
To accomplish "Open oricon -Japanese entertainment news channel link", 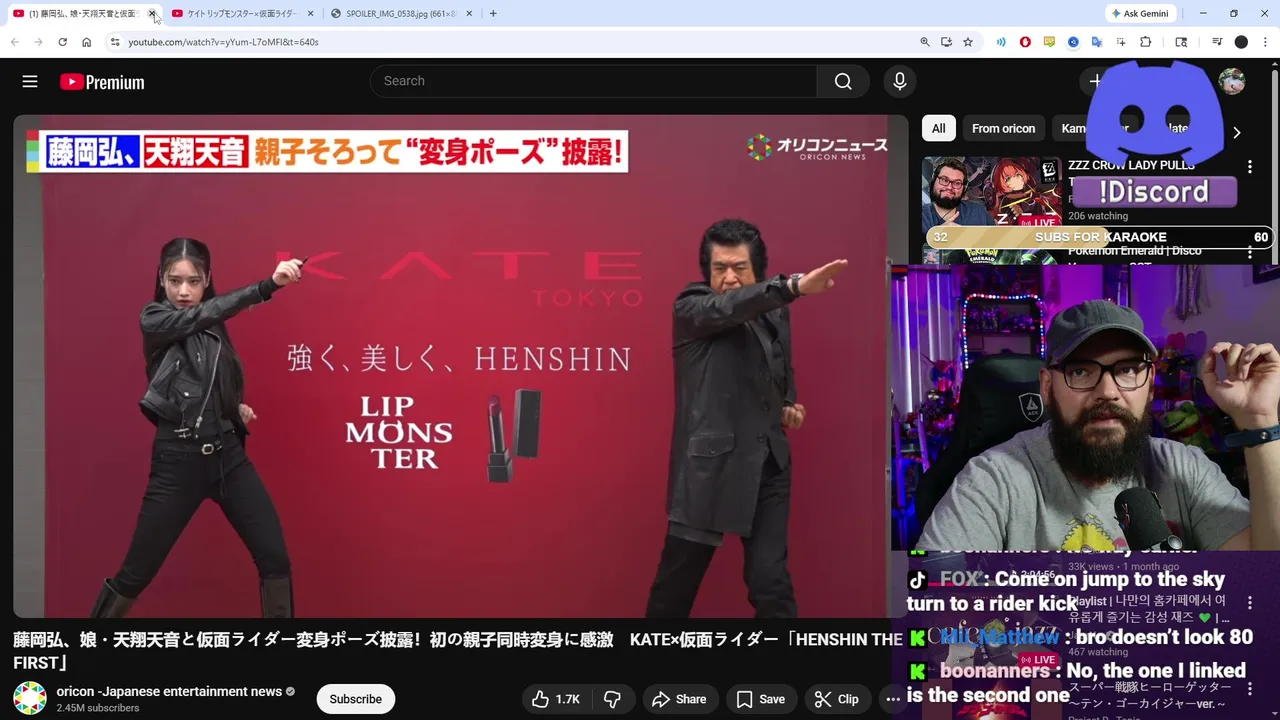I will point(169,691).
